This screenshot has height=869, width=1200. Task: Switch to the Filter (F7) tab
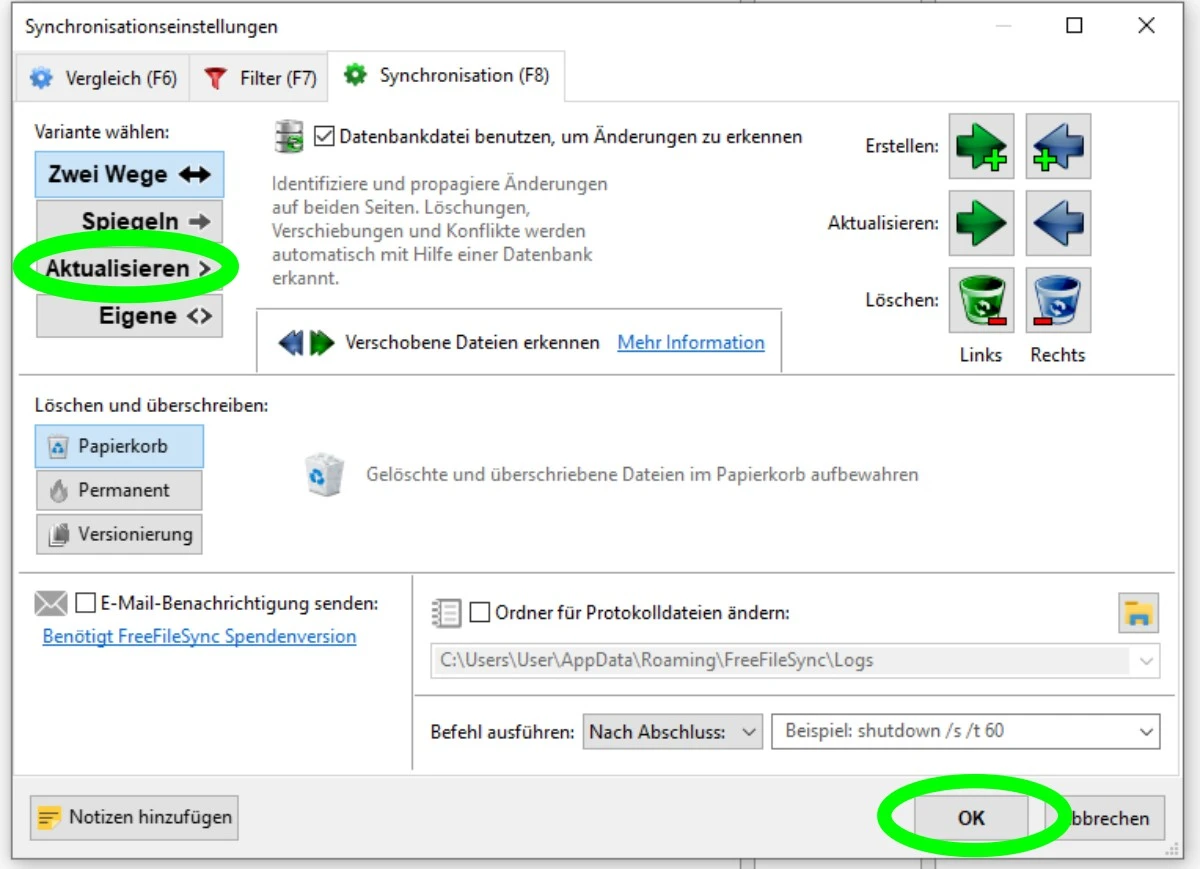258,78
